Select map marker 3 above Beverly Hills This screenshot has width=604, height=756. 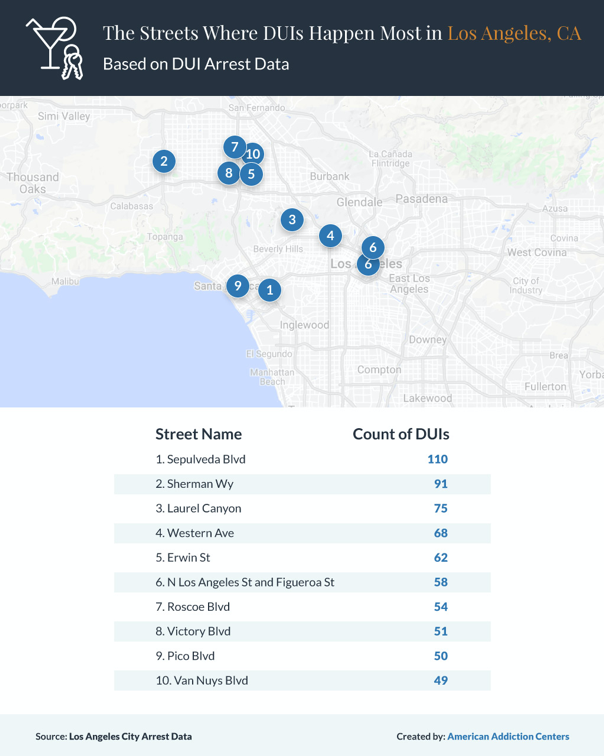coord(292,219)
